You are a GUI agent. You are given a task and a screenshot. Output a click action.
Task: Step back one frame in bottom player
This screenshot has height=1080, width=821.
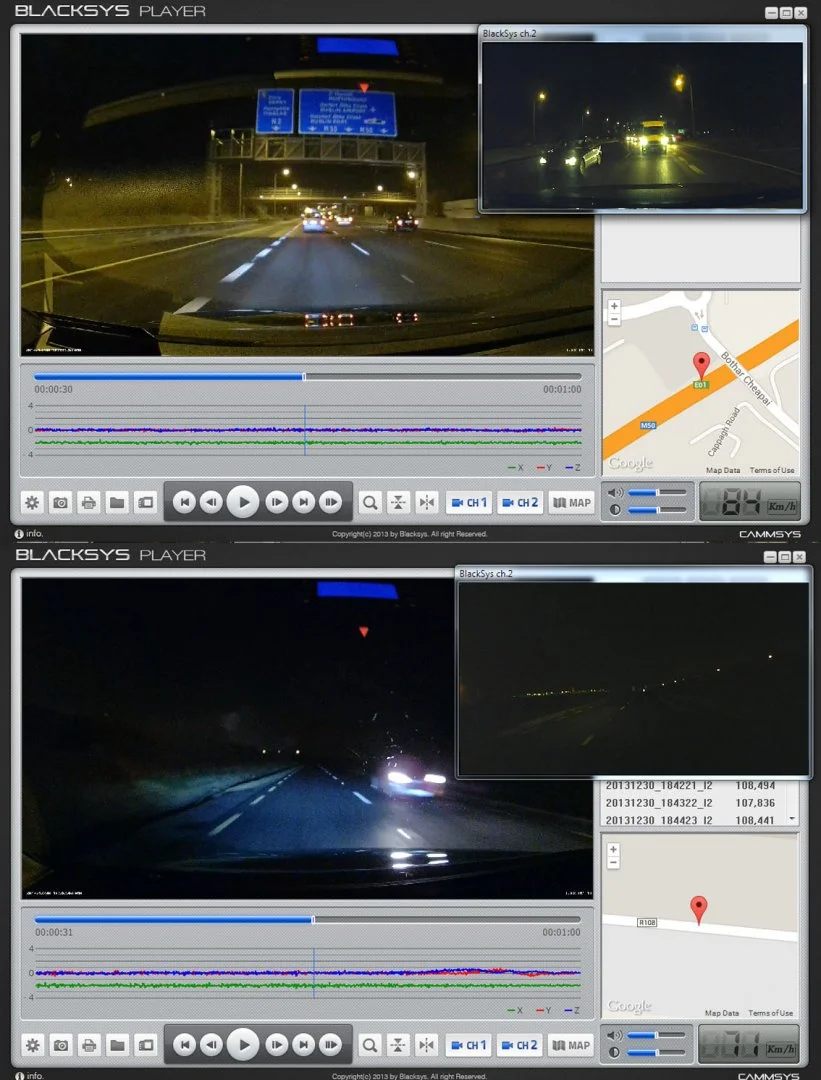click(x=211, y=1045)
